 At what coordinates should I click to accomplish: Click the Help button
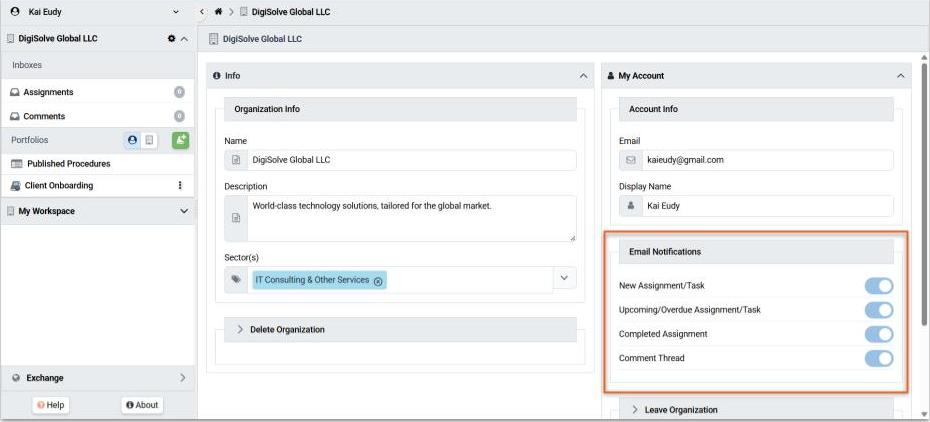[51, 405]
